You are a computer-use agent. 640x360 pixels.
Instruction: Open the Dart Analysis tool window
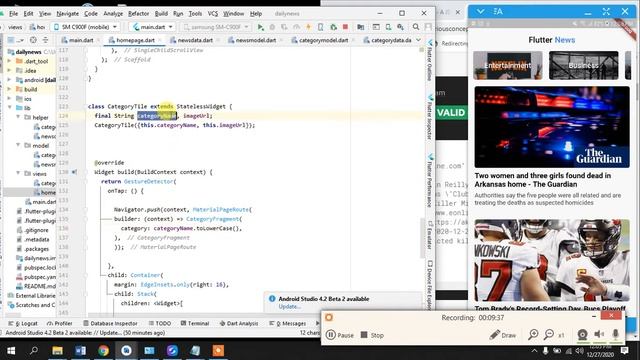pyautogui.click(x=239, y=323)
